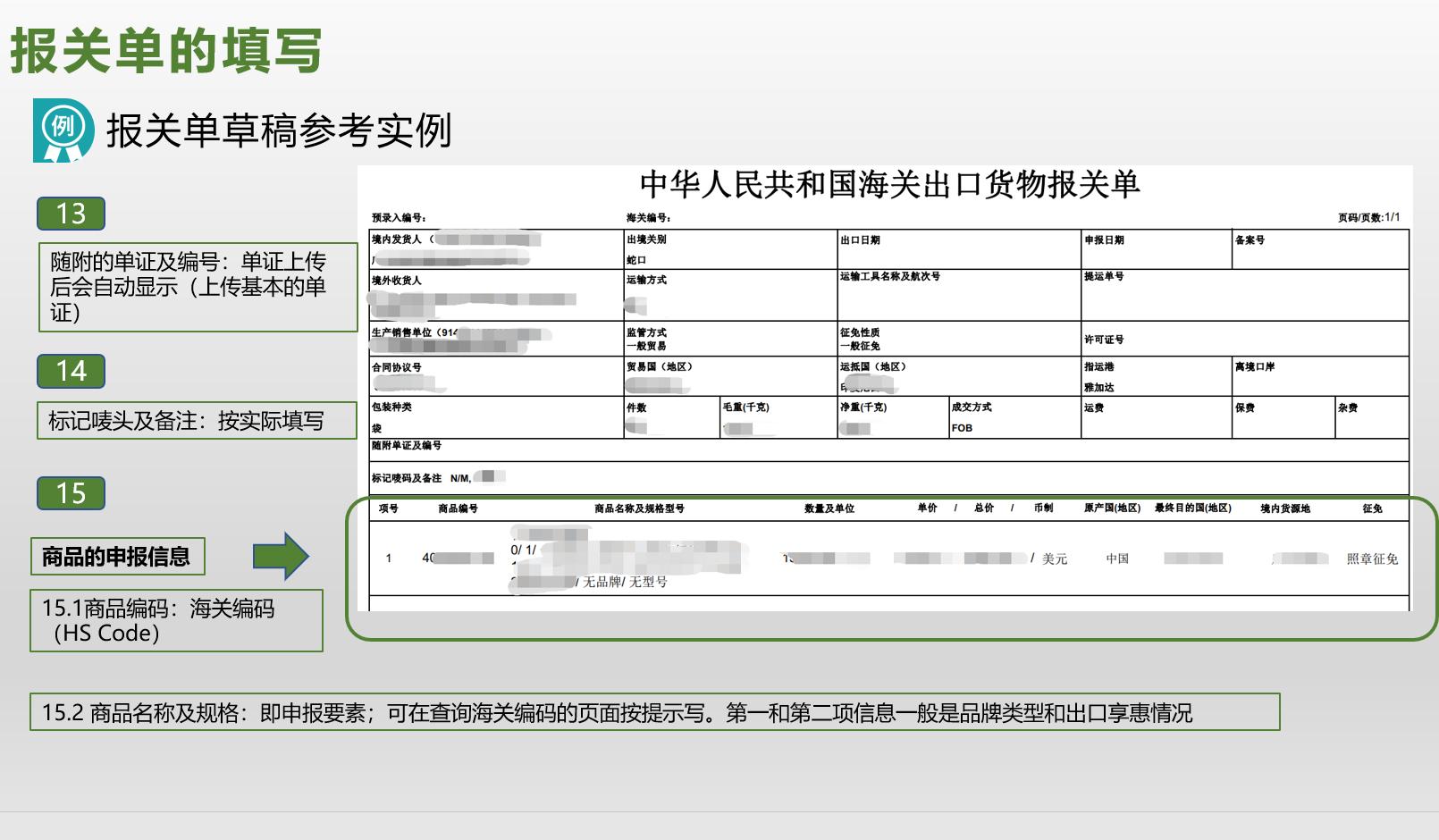Click the 15.2 商品名称及规格 note bar
Screen dimensions: 1439x840
point(657,712)
